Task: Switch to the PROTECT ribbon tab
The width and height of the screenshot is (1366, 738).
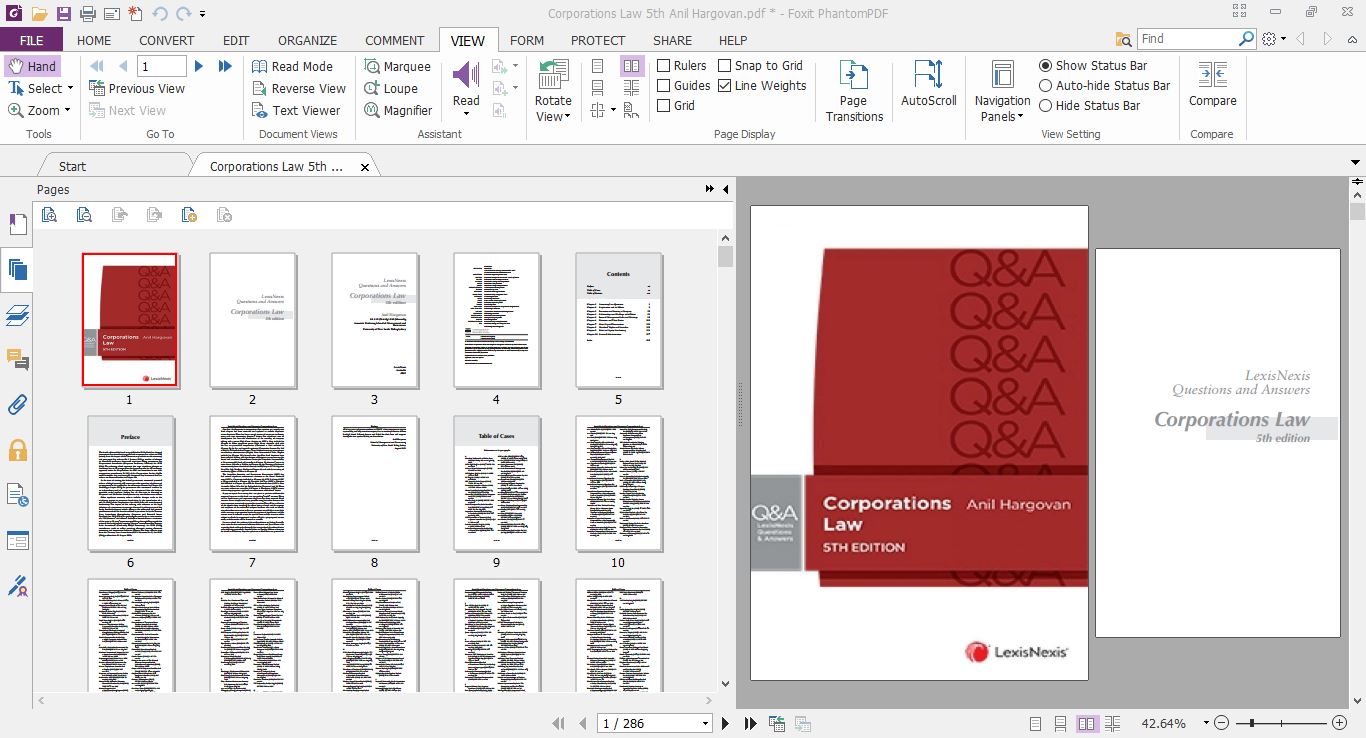Action: coord(598,40)
